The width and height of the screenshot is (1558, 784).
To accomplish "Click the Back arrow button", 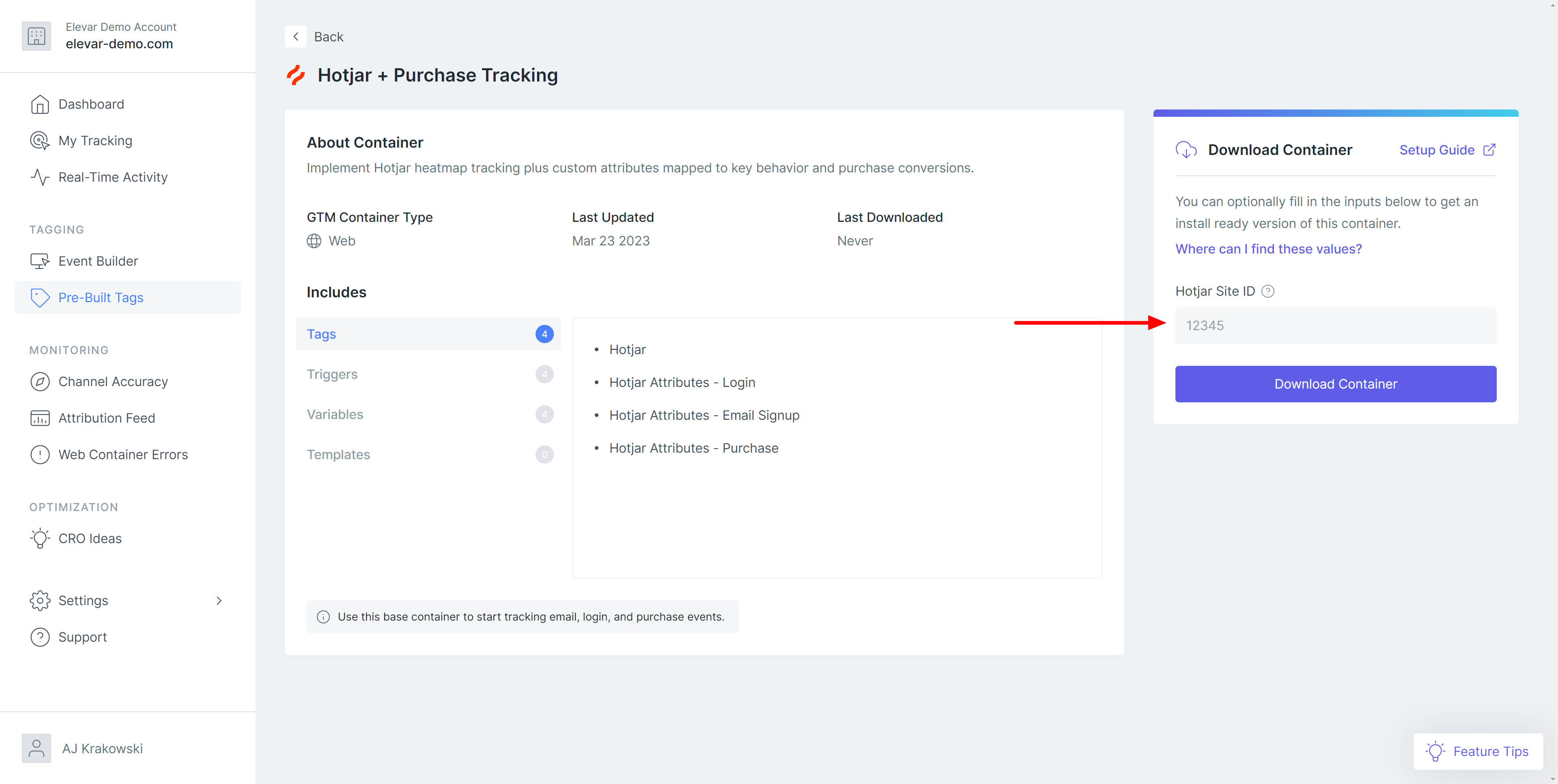I will pyautogui.click(x=295, y=37).
